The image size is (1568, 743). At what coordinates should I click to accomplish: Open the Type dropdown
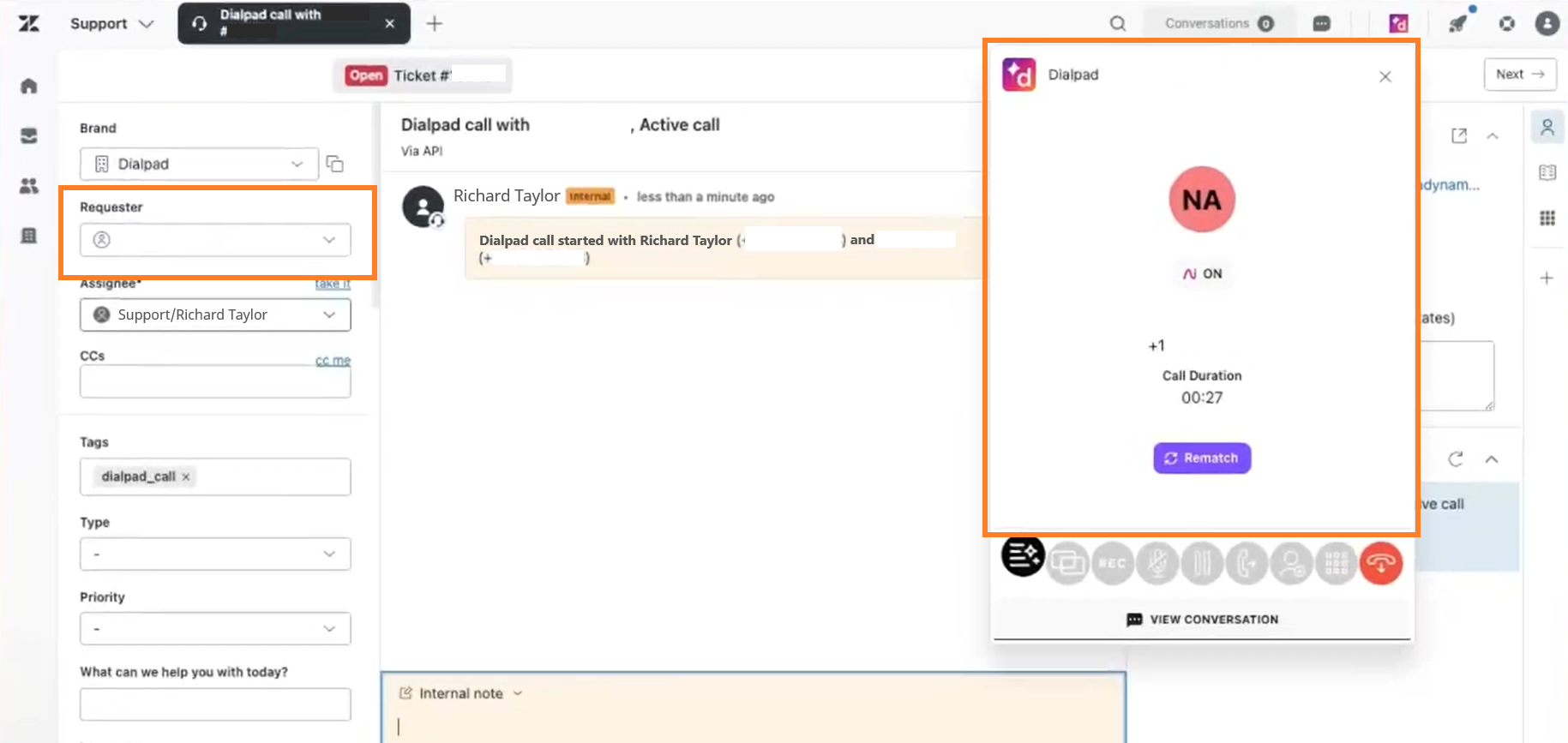point(215,554)
